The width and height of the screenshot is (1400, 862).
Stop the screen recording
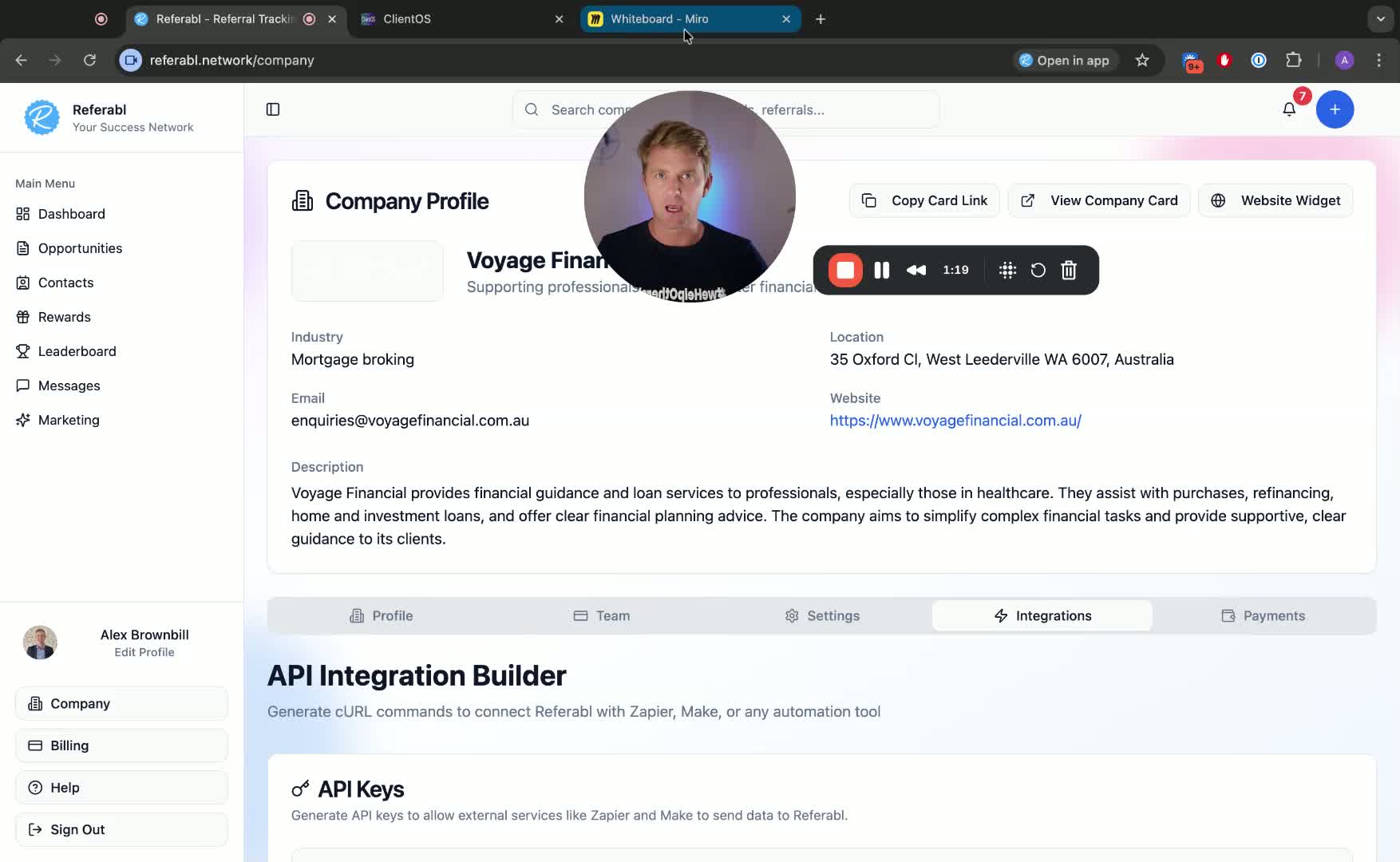[x=845, y=271]
